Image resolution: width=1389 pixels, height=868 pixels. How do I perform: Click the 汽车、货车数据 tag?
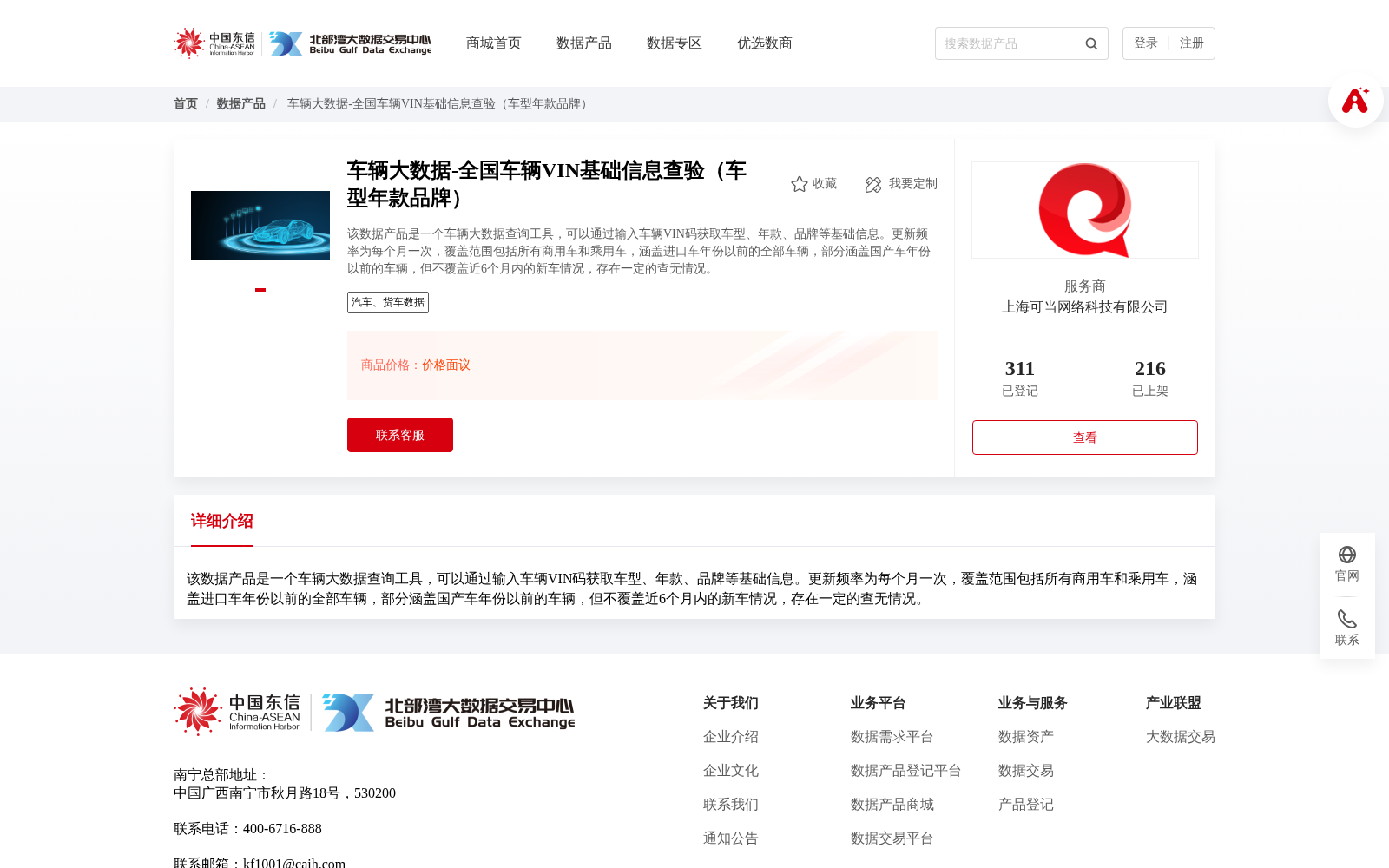388,302
